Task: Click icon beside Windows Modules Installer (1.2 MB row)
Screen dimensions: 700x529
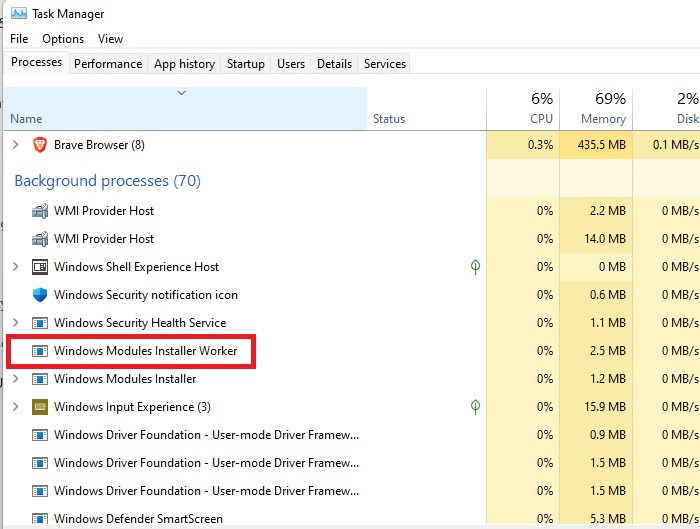Action: 40,379
